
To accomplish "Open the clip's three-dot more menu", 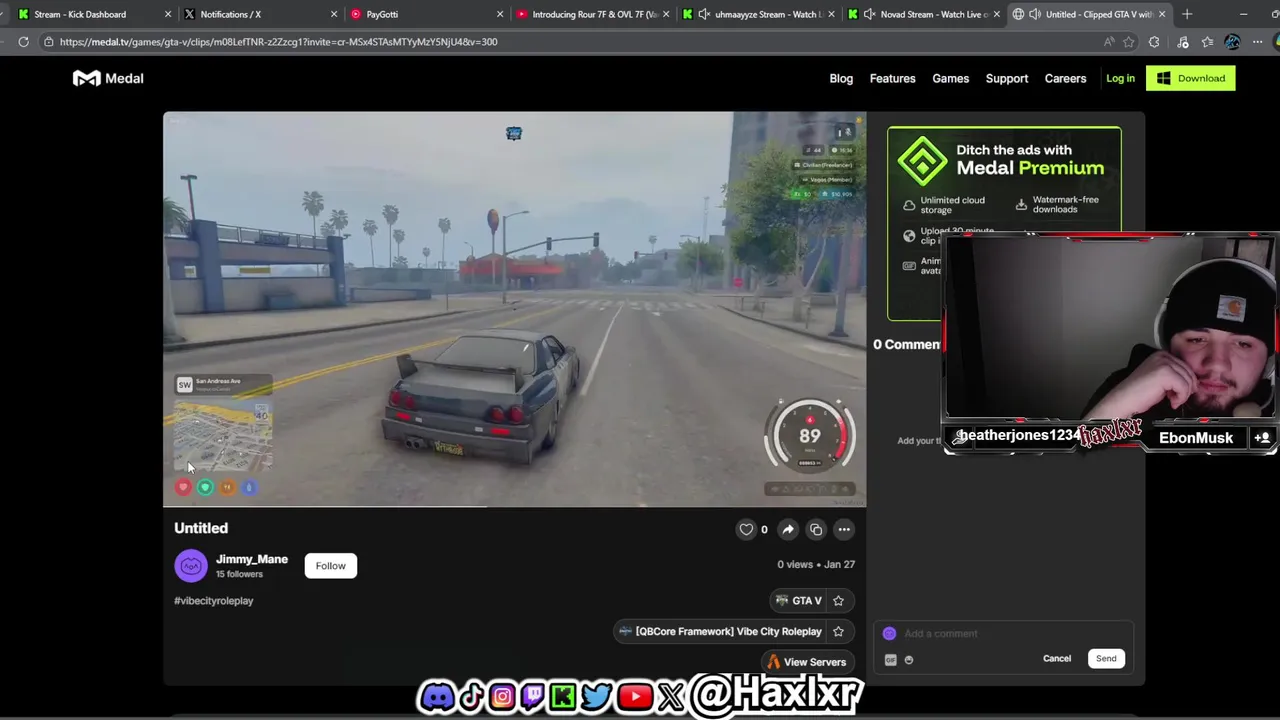I will pyautogui.click(x=844, y=529).
